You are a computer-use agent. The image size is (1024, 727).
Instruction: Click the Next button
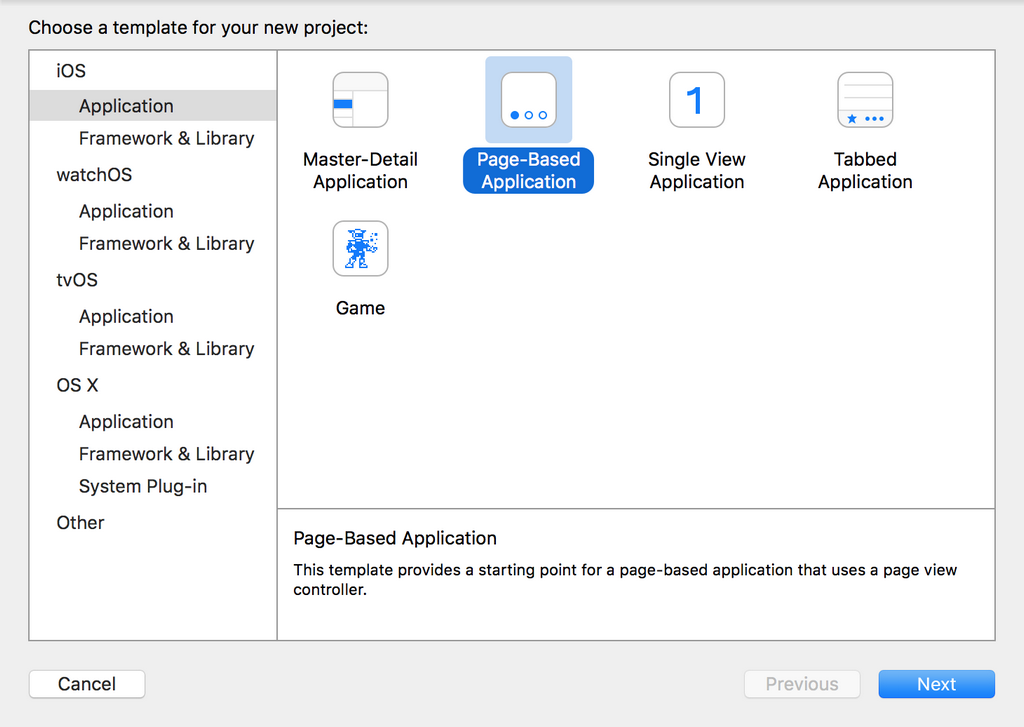pyautogui.click(x=936, y=684)
